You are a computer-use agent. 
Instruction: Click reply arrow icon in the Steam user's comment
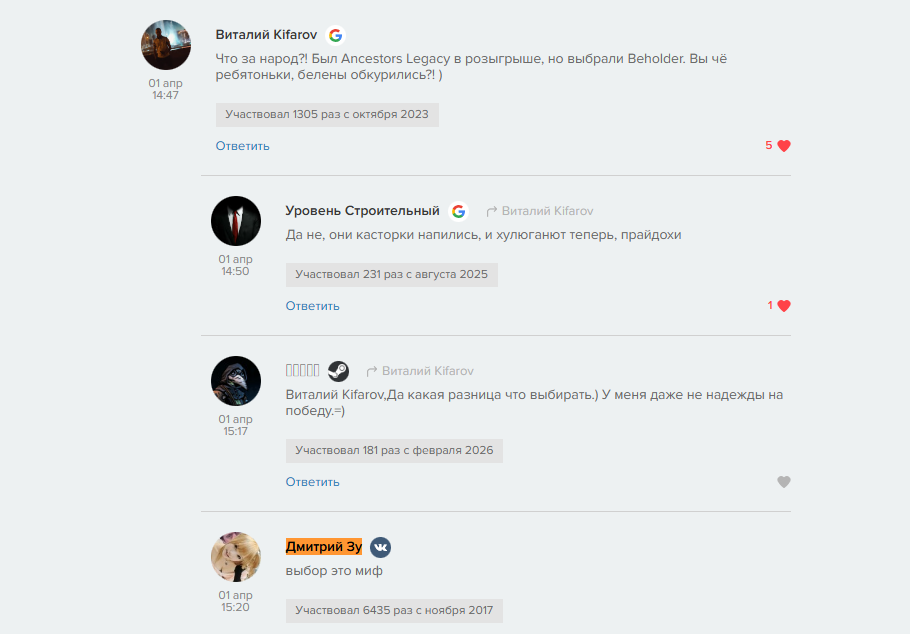372,371
